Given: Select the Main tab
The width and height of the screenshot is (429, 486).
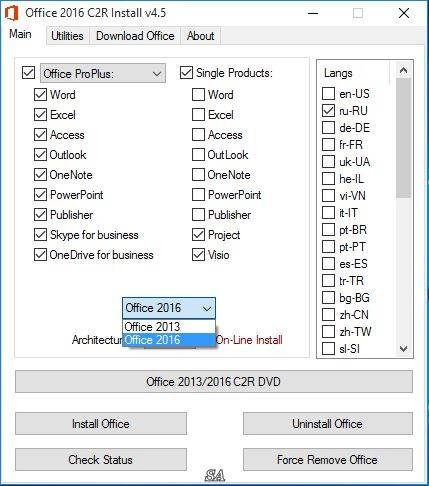Looking at the screenshot, I should (x=20, y=34).
